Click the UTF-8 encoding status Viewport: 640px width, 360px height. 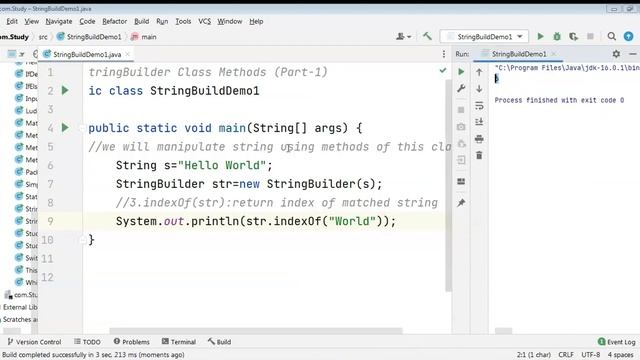pyautogui.click(x=590, y=355)
